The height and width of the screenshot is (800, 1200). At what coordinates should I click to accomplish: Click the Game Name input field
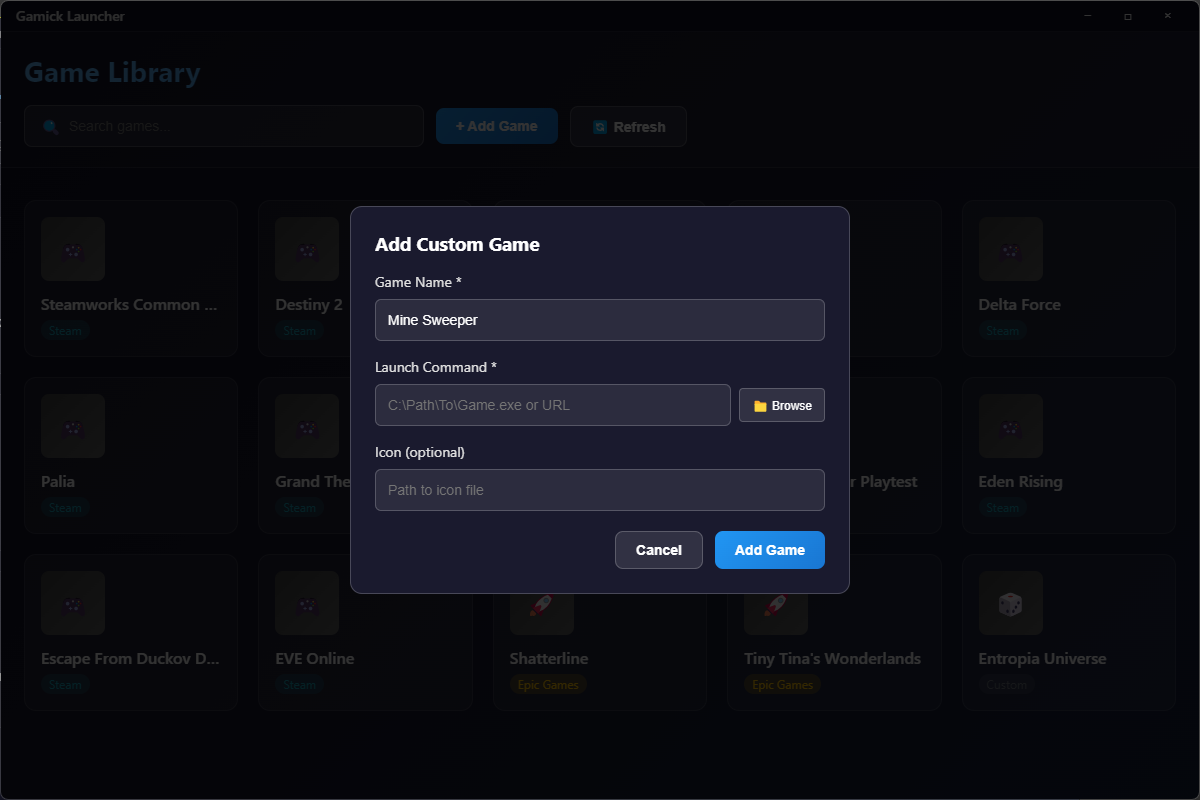pos(600,320)
